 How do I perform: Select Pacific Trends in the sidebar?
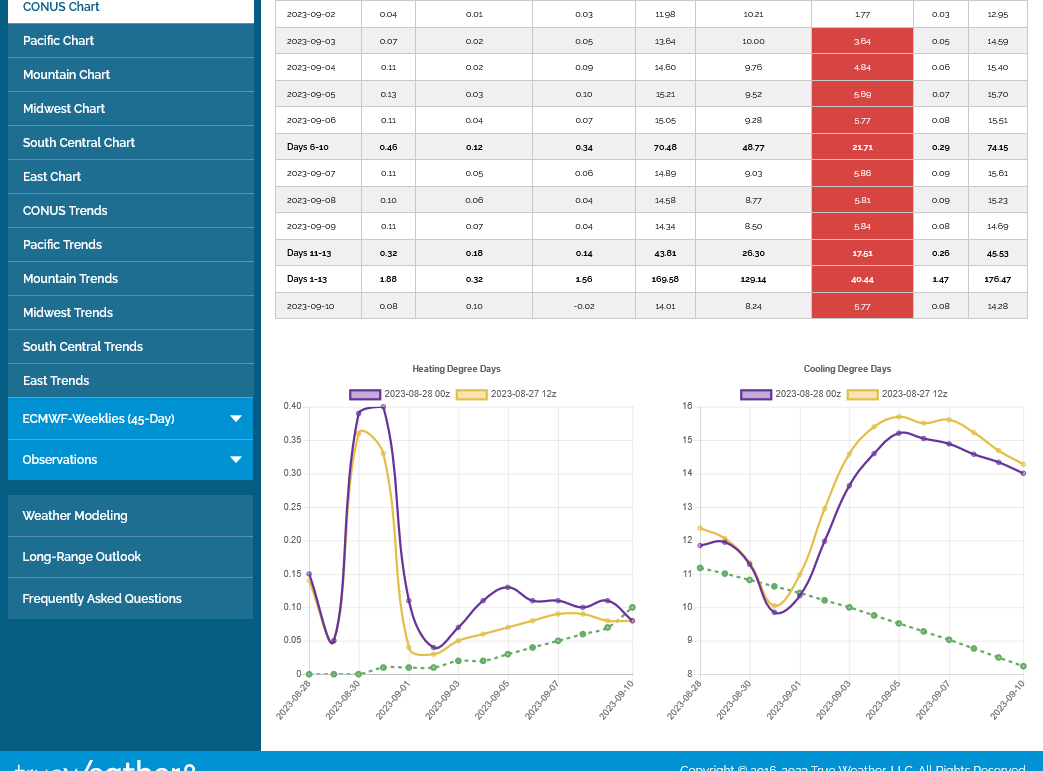point(131,244)
